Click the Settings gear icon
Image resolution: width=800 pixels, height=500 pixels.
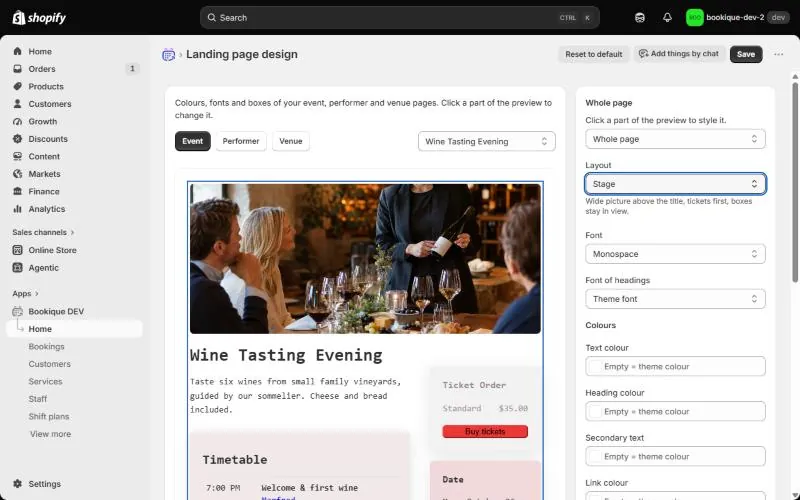click(x=17, y=484)
